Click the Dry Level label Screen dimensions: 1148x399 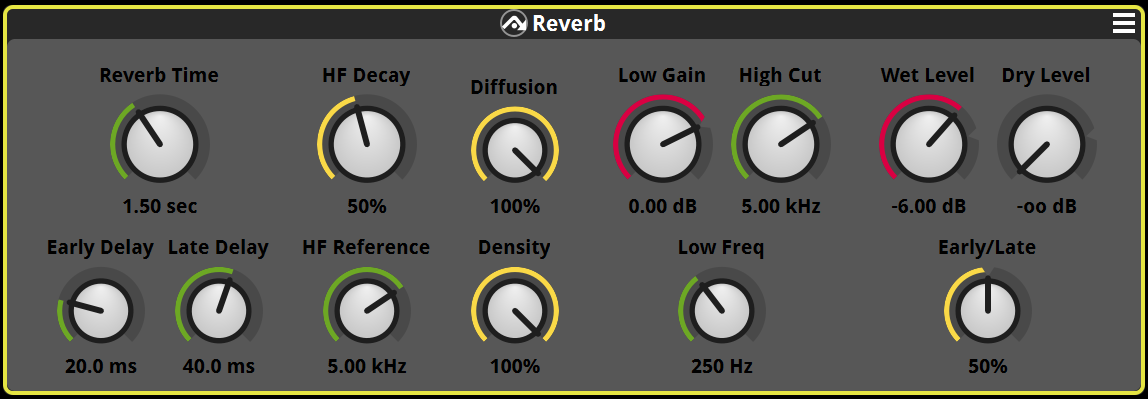(1046, 75)
